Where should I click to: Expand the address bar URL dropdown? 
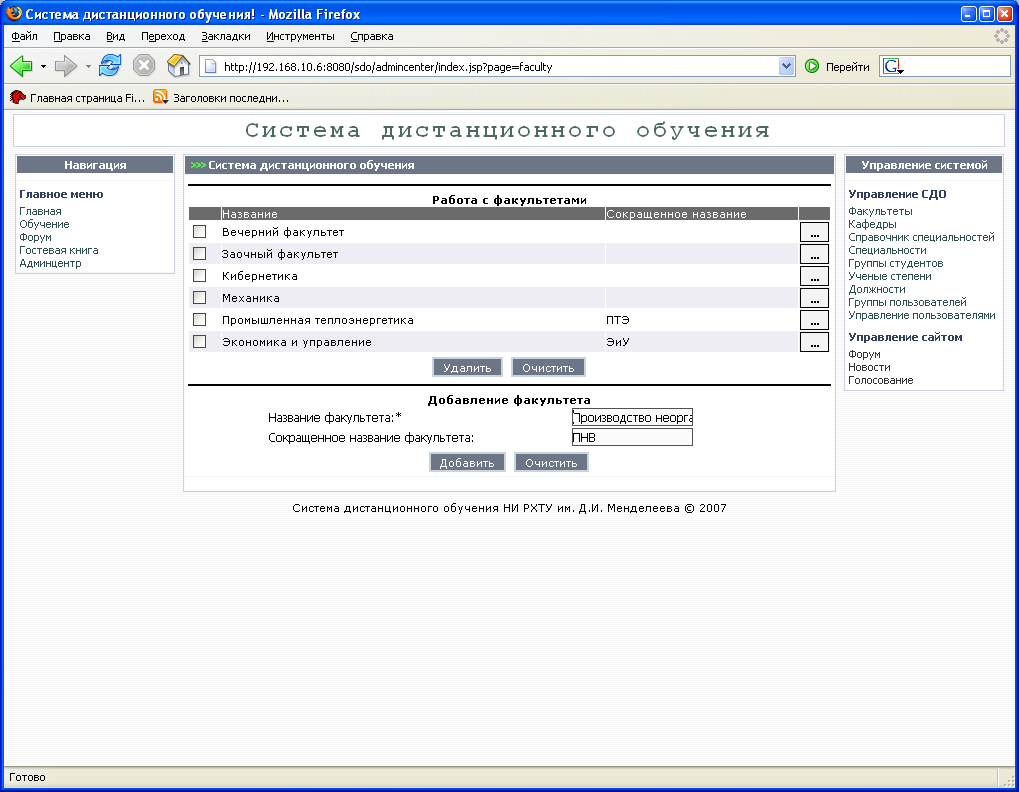coord(786,66)
